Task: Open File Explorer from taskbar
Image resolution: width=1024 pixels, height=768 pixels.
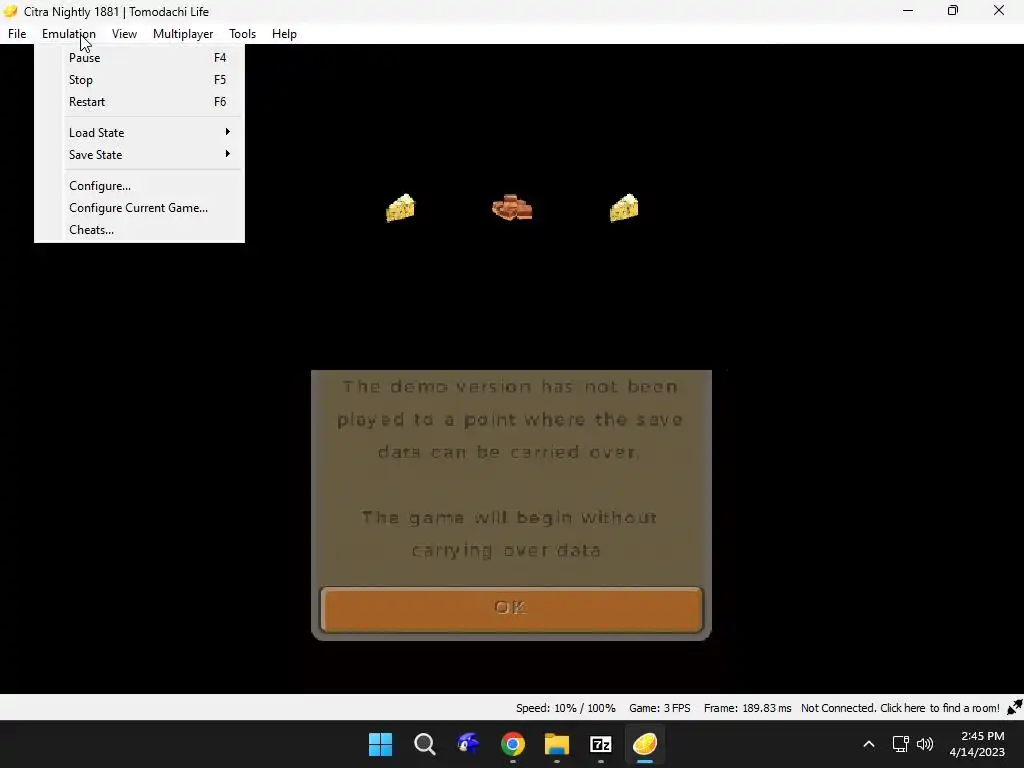Action: coord(557,744)
